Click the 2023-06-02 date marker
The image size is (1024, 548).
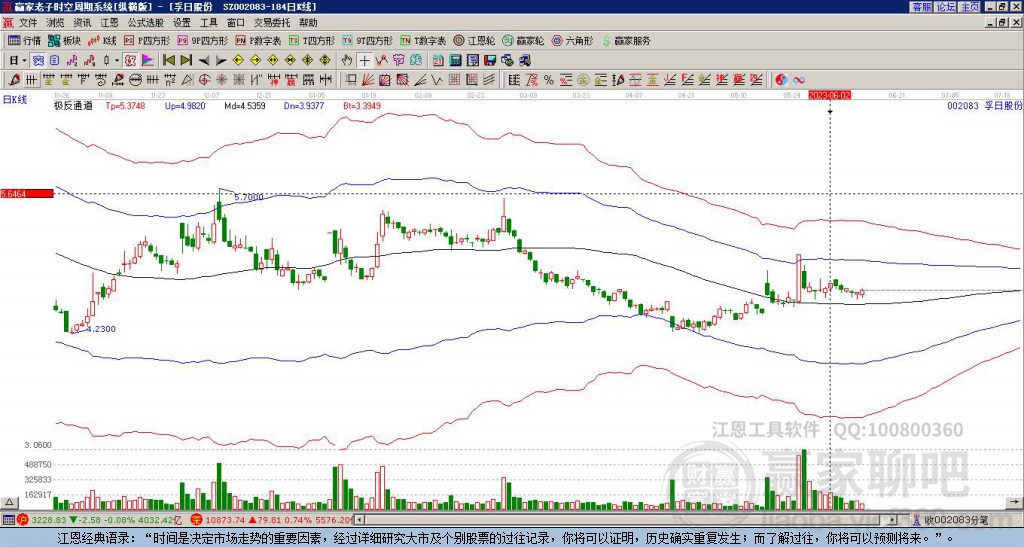pyautogui.click(x=829, y=95)
